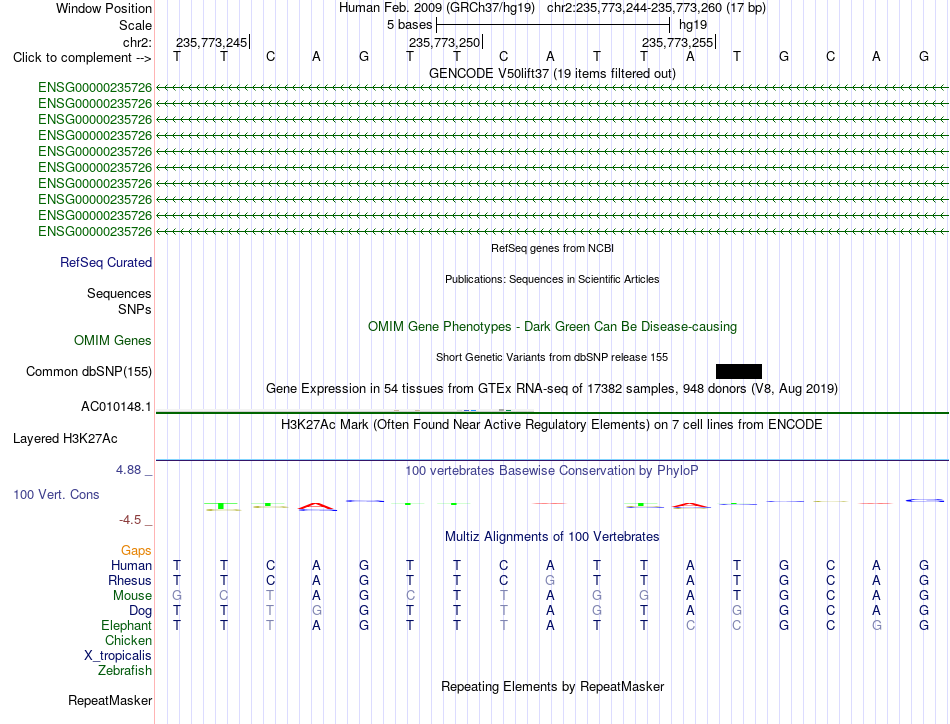Open the RepeatMasker track label
The height and width of the screenshot is (724, 950).
pyautogui.click(x=110, y=700)
